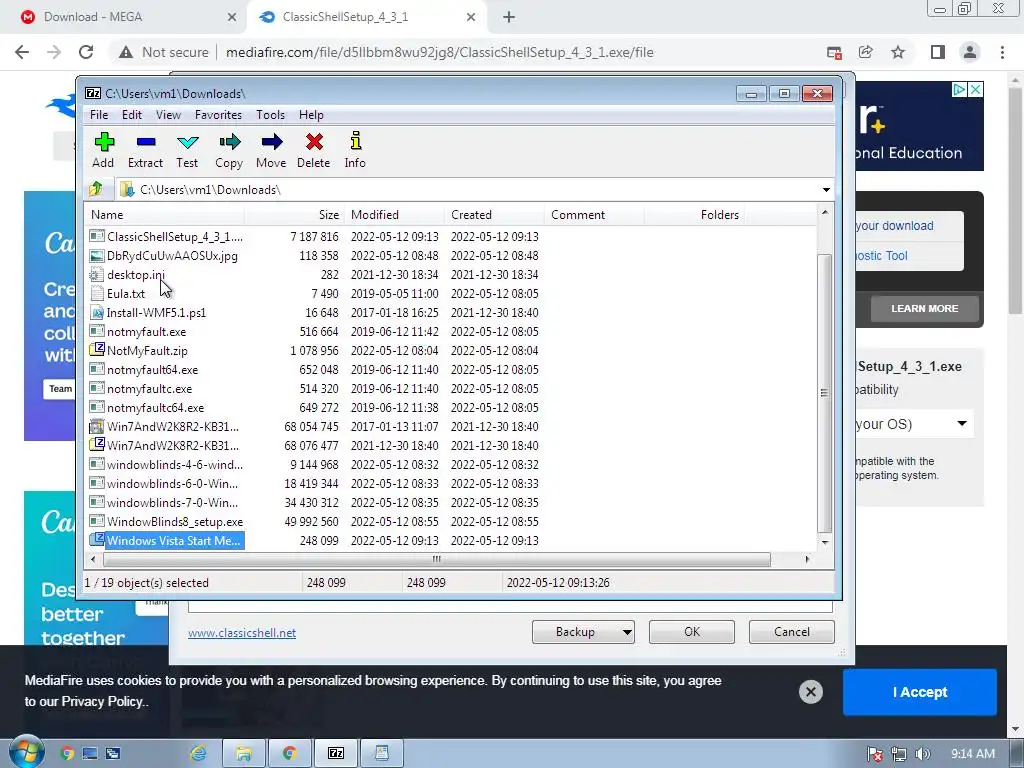
Task: Click the LEARN MORE button
Action: click(925, 308)
